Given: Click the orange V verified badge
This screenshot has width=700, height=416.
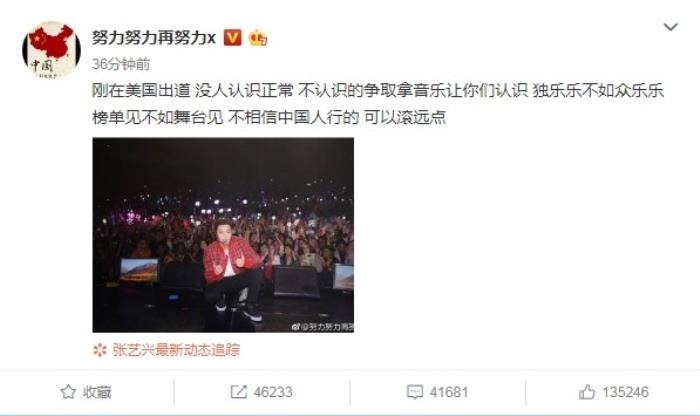Looking at the screenshot, I should point(232,38).
